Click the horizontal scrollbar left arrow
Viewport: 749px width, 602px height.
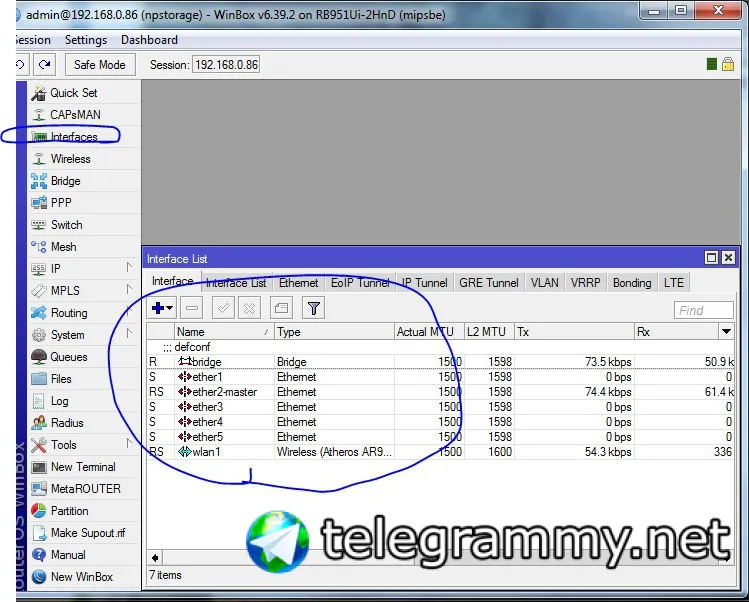[155, 558]
